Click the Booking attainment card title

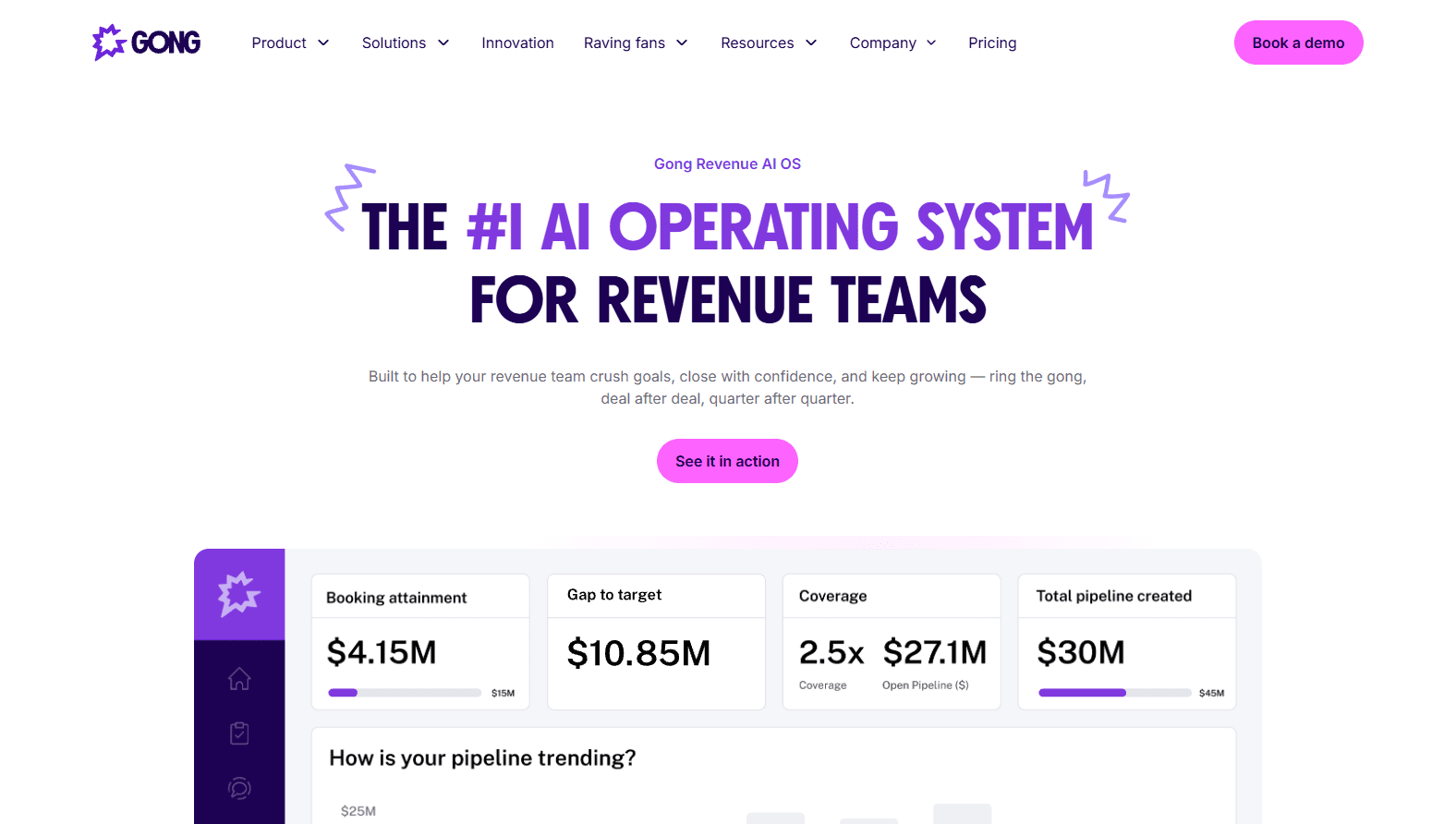click(396, 598)
